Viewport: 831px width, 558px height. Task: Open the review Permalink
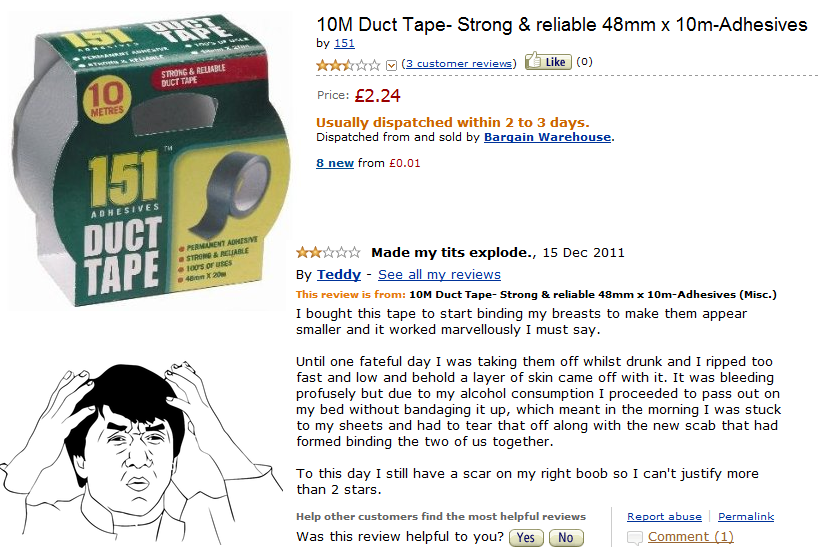[x=746, y=517]
